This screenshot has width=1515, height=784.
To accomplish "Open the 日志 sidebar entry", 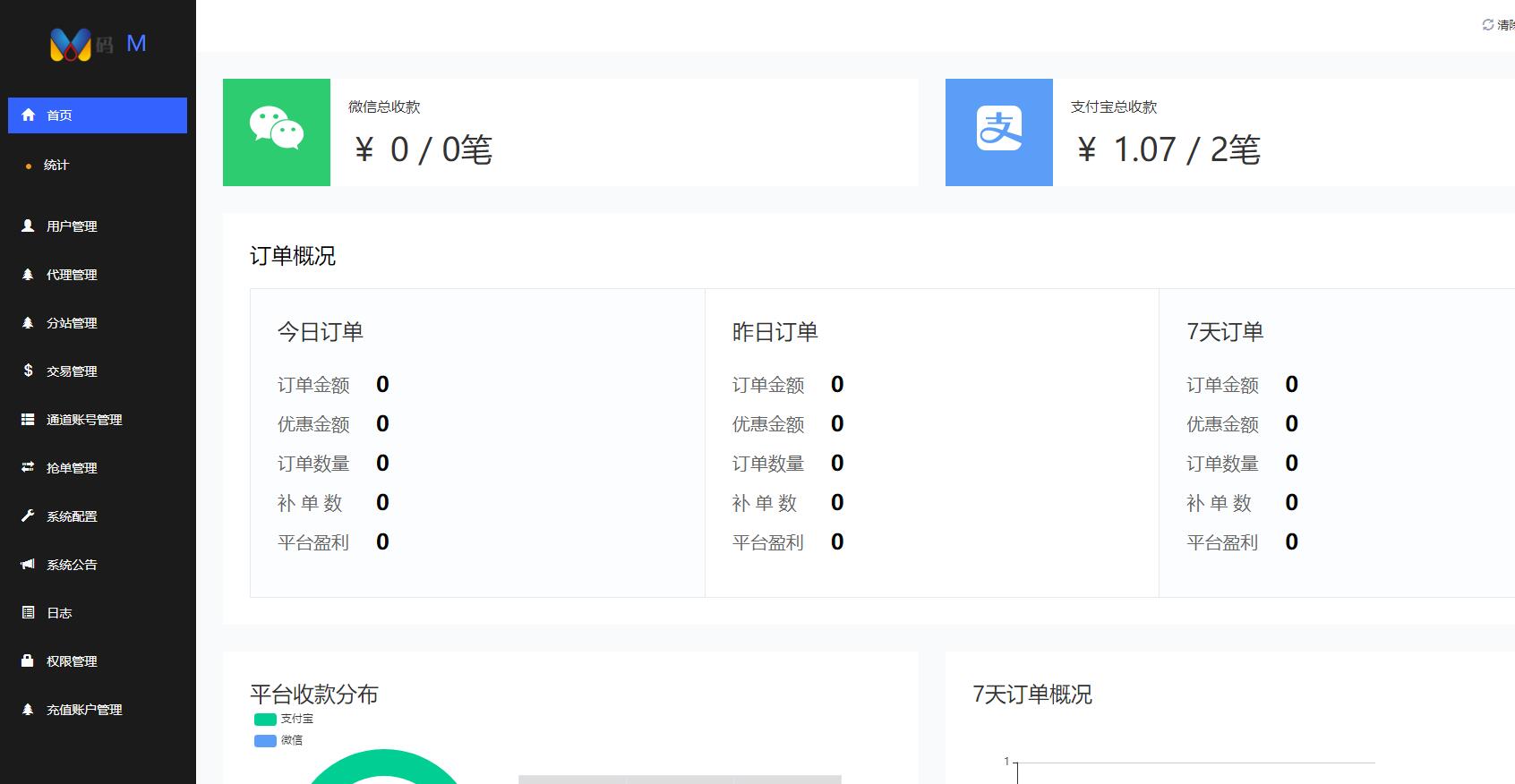I will (59, 613).
